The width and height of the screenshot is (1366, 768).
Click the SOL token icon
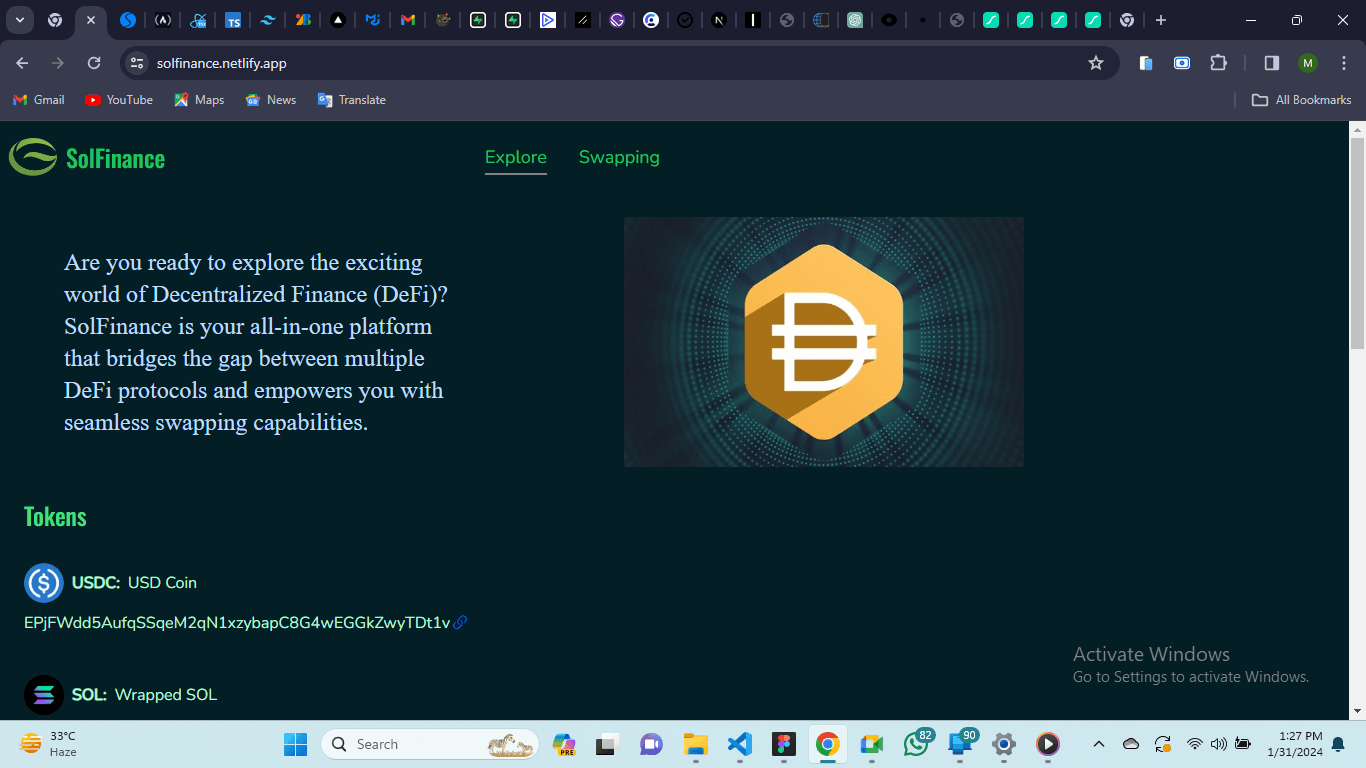44,695
